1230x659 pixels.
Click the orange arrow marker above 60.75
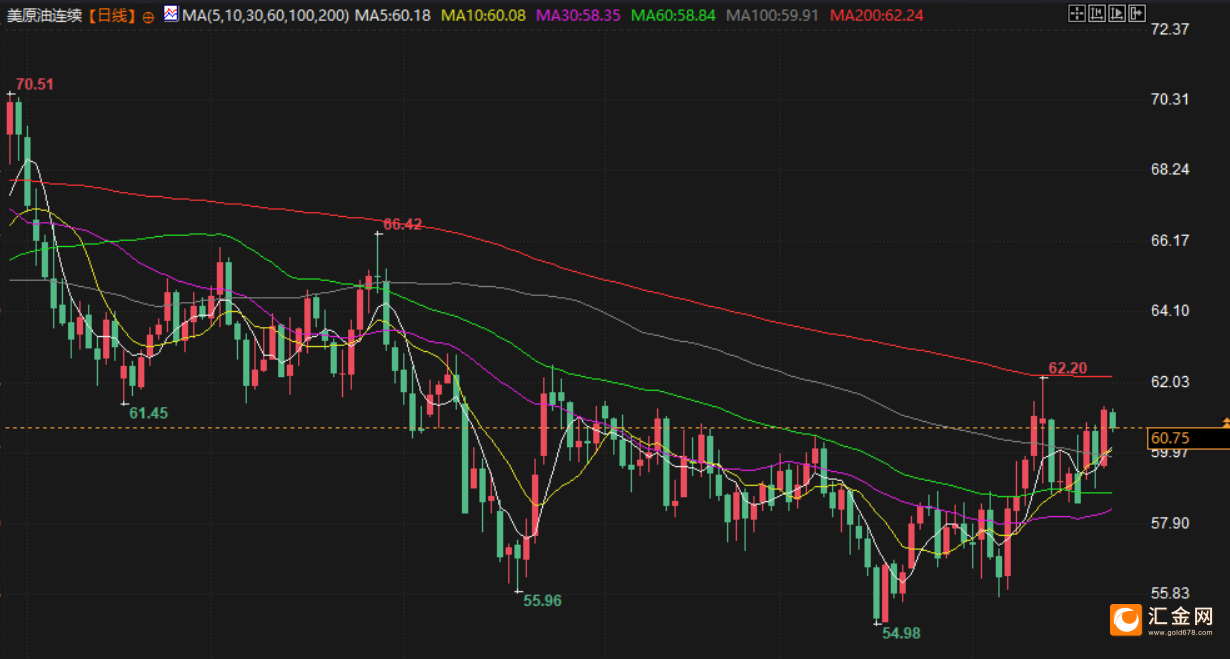pyautogui.click(x=1225, y=424)
